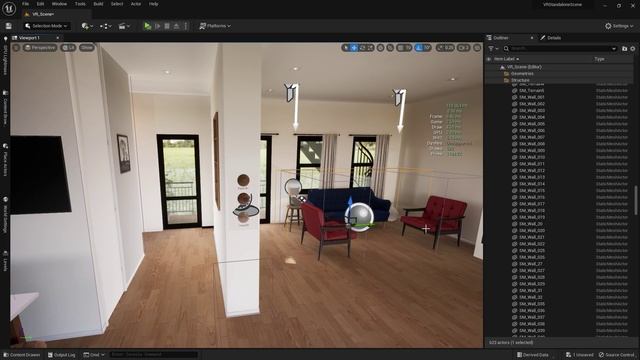Viewport: 640px width, 360px height.
Task: Click the console command input field
Action: click(x=153, y=355)
